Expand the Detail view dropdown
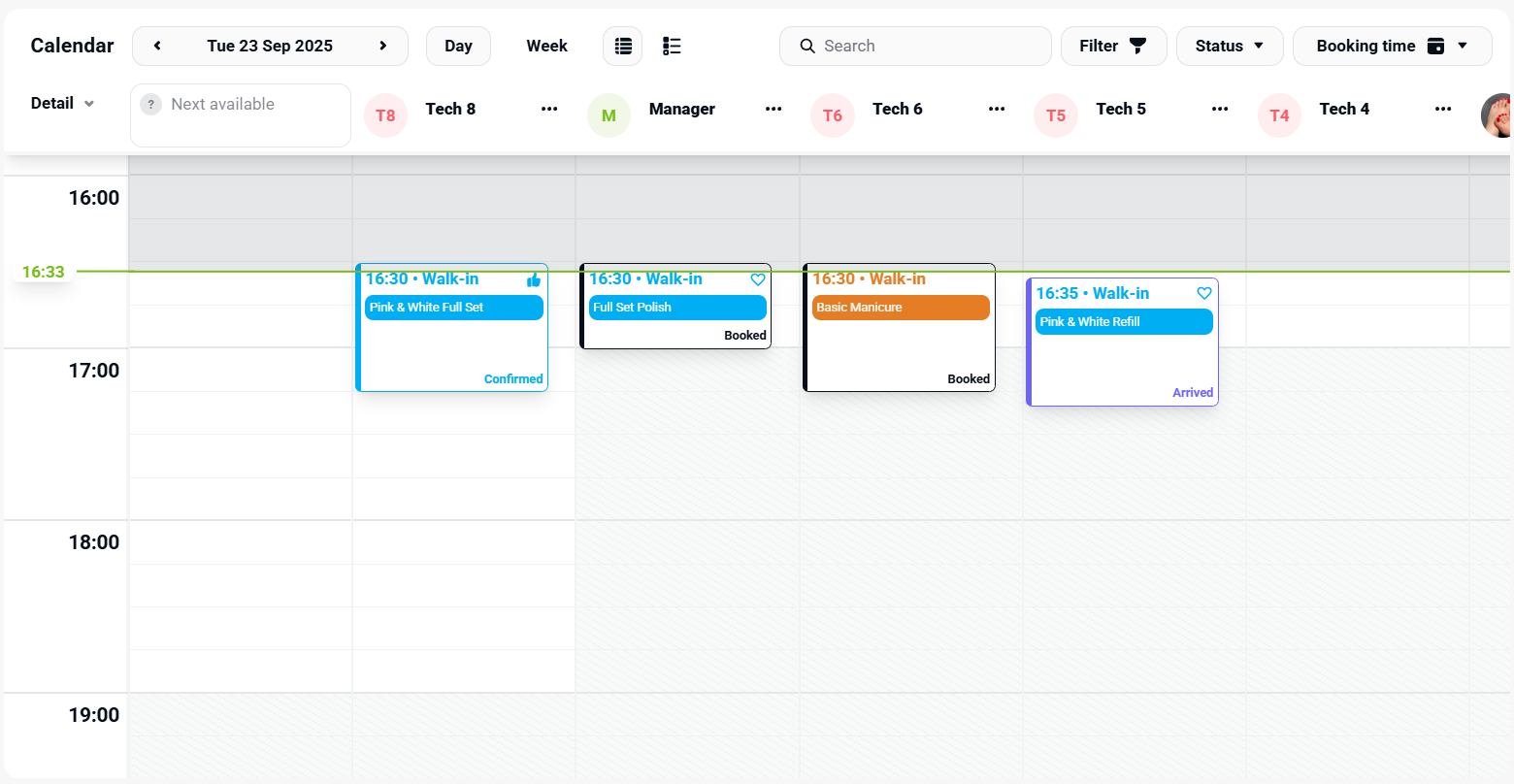Viewport: 1514px width, 784px height. click(x=62, y=103)
